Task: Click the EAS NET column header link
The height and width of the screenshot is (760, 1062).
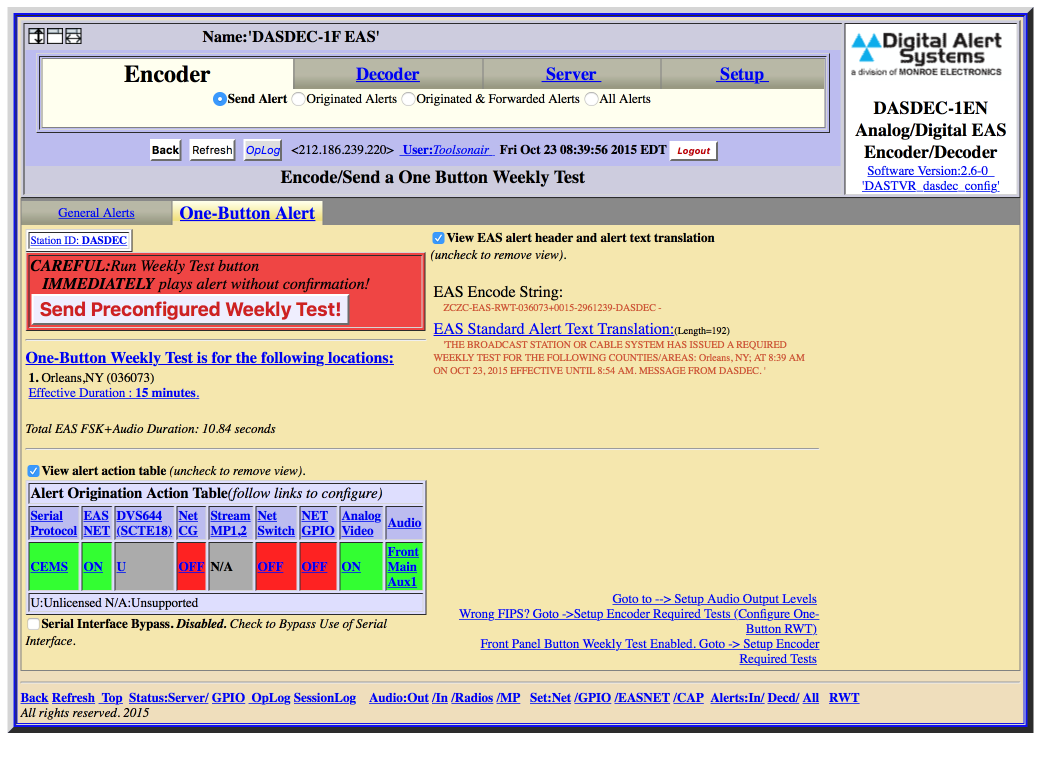Action: pyautogui.click(x=96, y=524)
